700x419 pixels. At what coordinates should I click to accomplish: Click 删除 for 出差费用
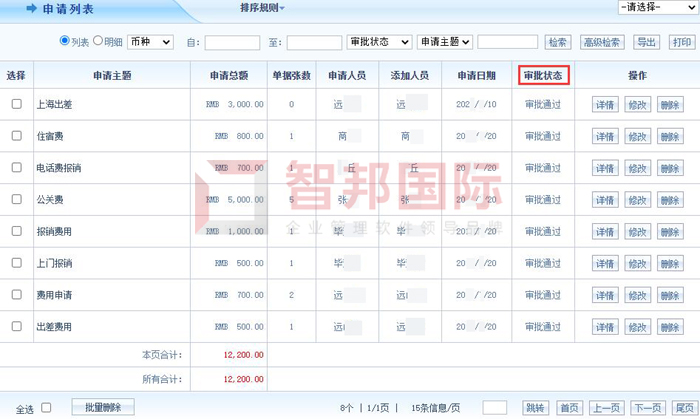coord(670,327)
